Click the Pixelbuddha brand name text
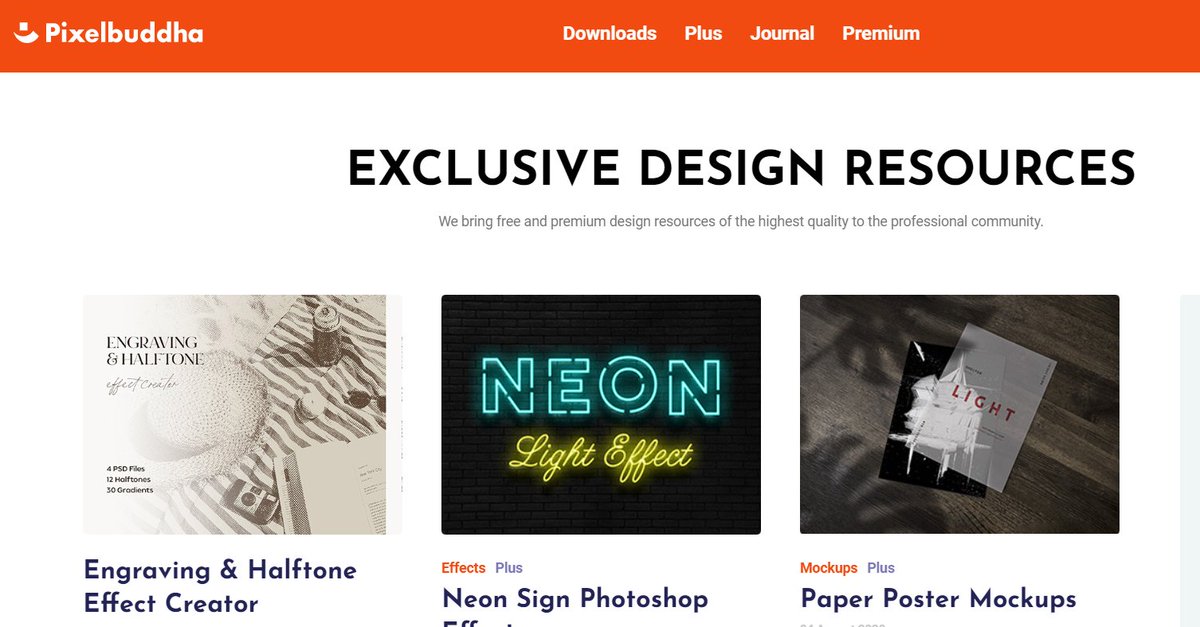This screenshot has width=1200, height=627. coord(124,33)
